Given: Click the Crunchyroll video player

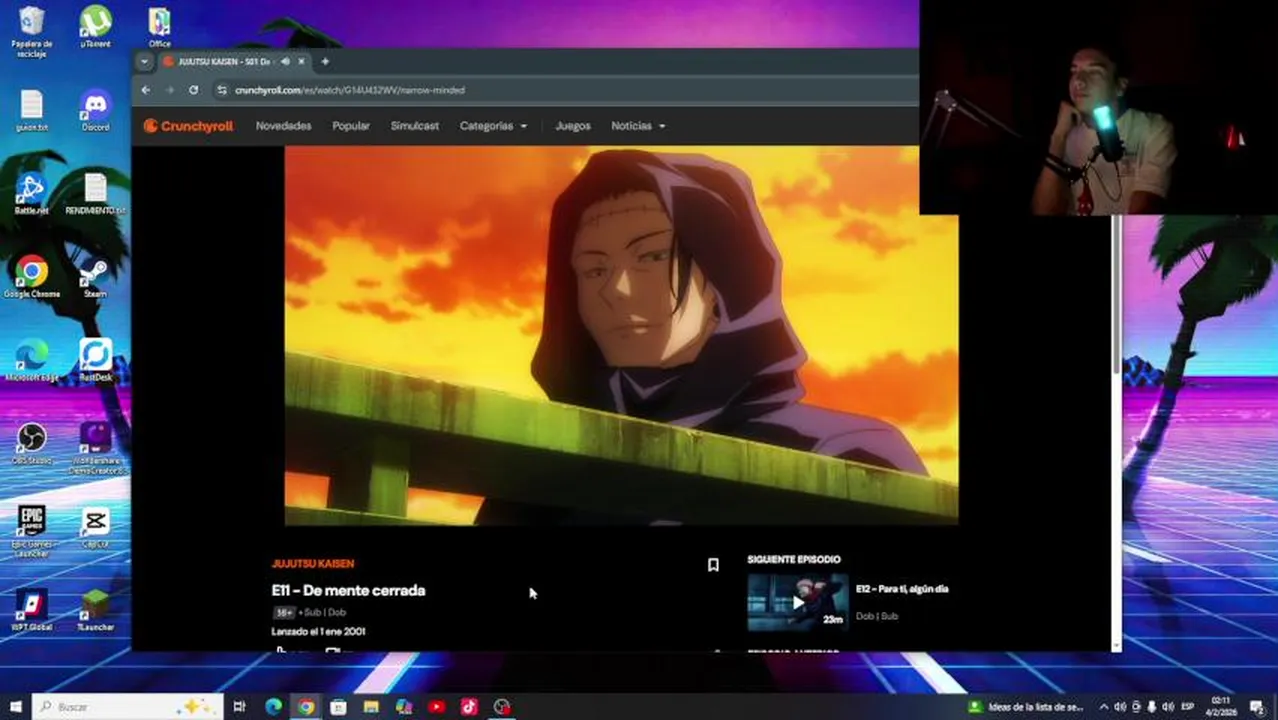Looking at the screenshot, I should (x=621, y=336).
